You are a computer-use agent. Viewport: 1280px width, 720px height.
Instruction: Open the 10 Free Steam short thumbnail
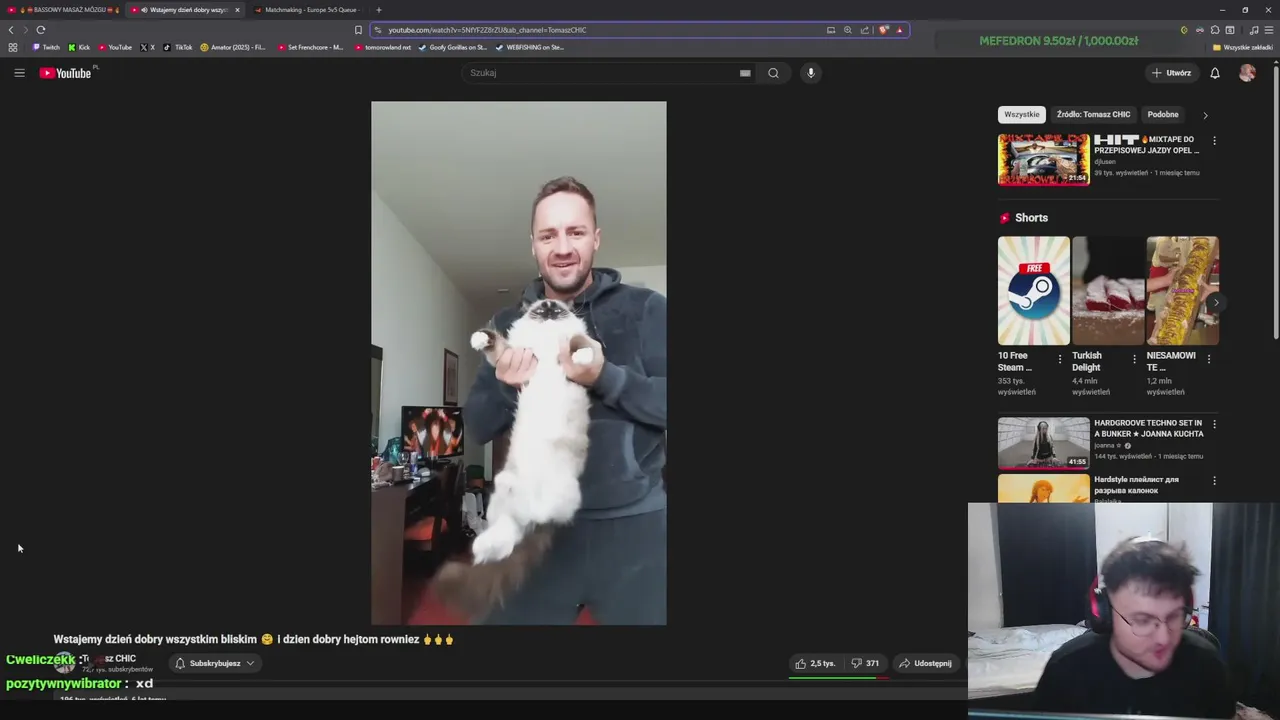1034,291
